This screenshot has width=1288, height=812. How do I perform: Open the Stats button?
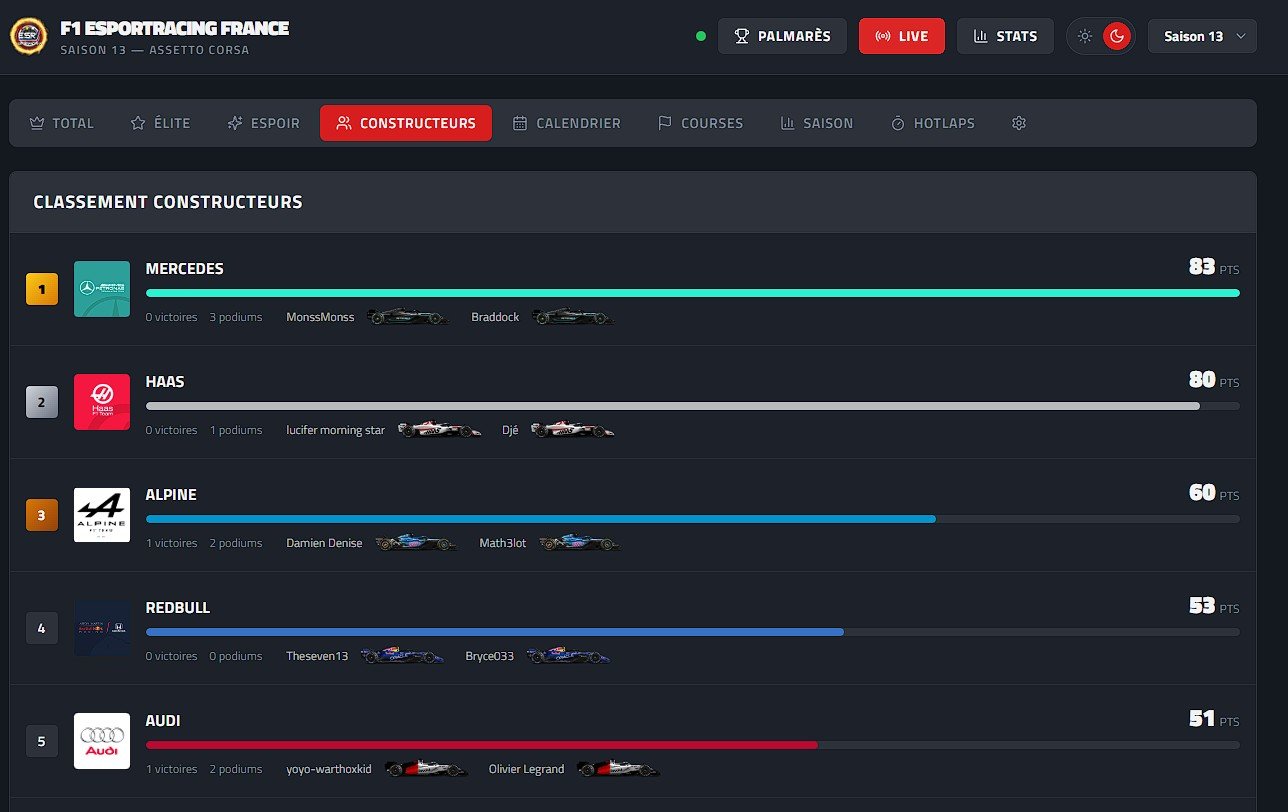tap(1005, 36)
